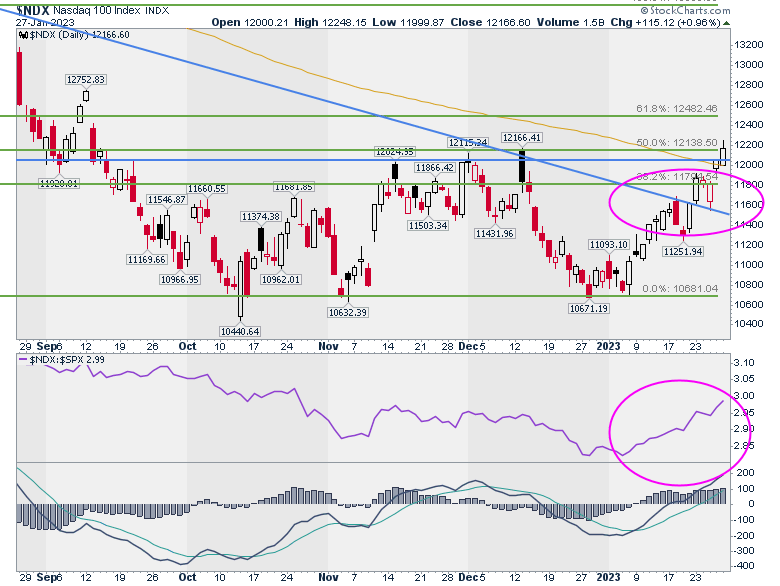Click the 12024.35 price label
780x586 pixels.
pos(395,152)
